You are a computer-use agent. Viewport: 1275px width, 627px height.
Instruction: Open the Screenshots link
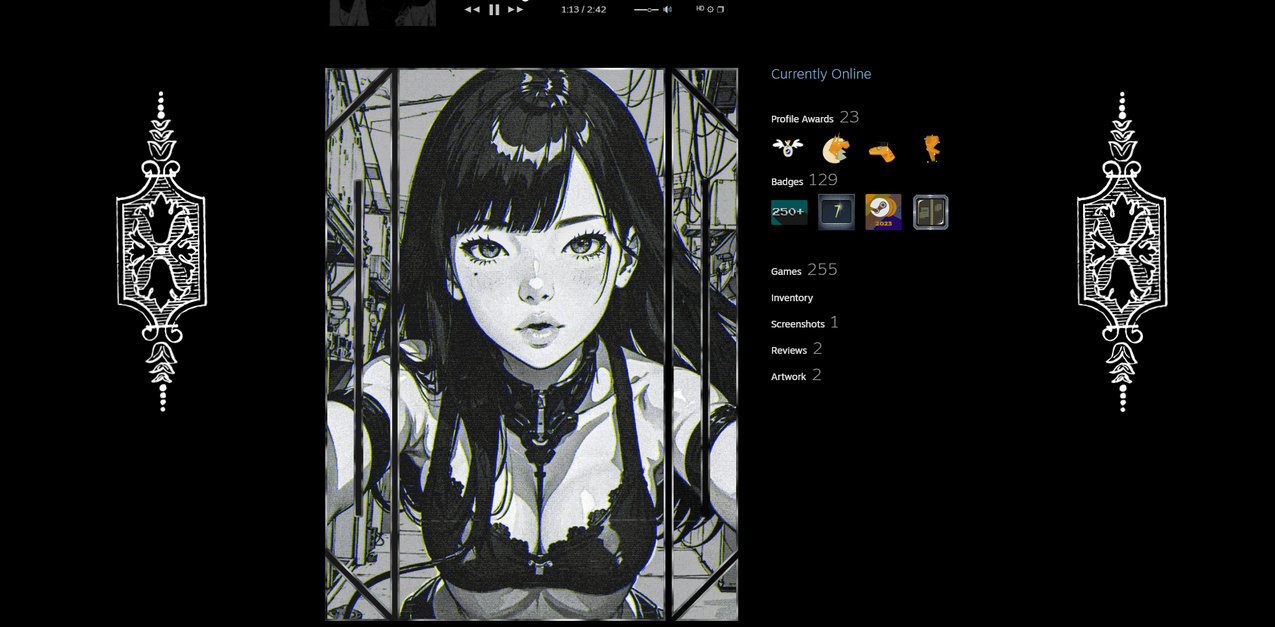[x=805, y=323]
